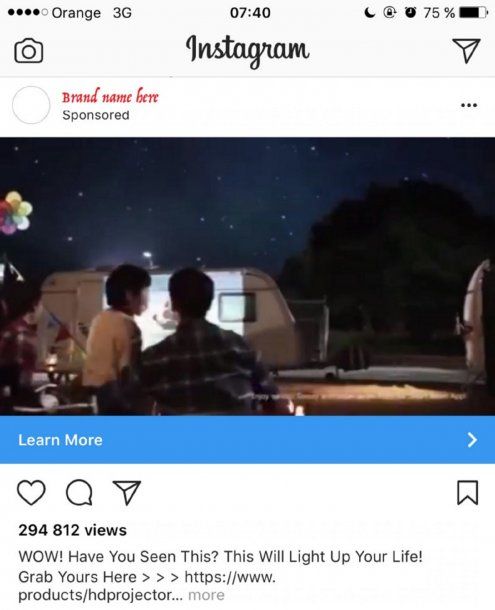Open direct messages paper plane icon
Screen dimensions: 495x610
[466, 51]
